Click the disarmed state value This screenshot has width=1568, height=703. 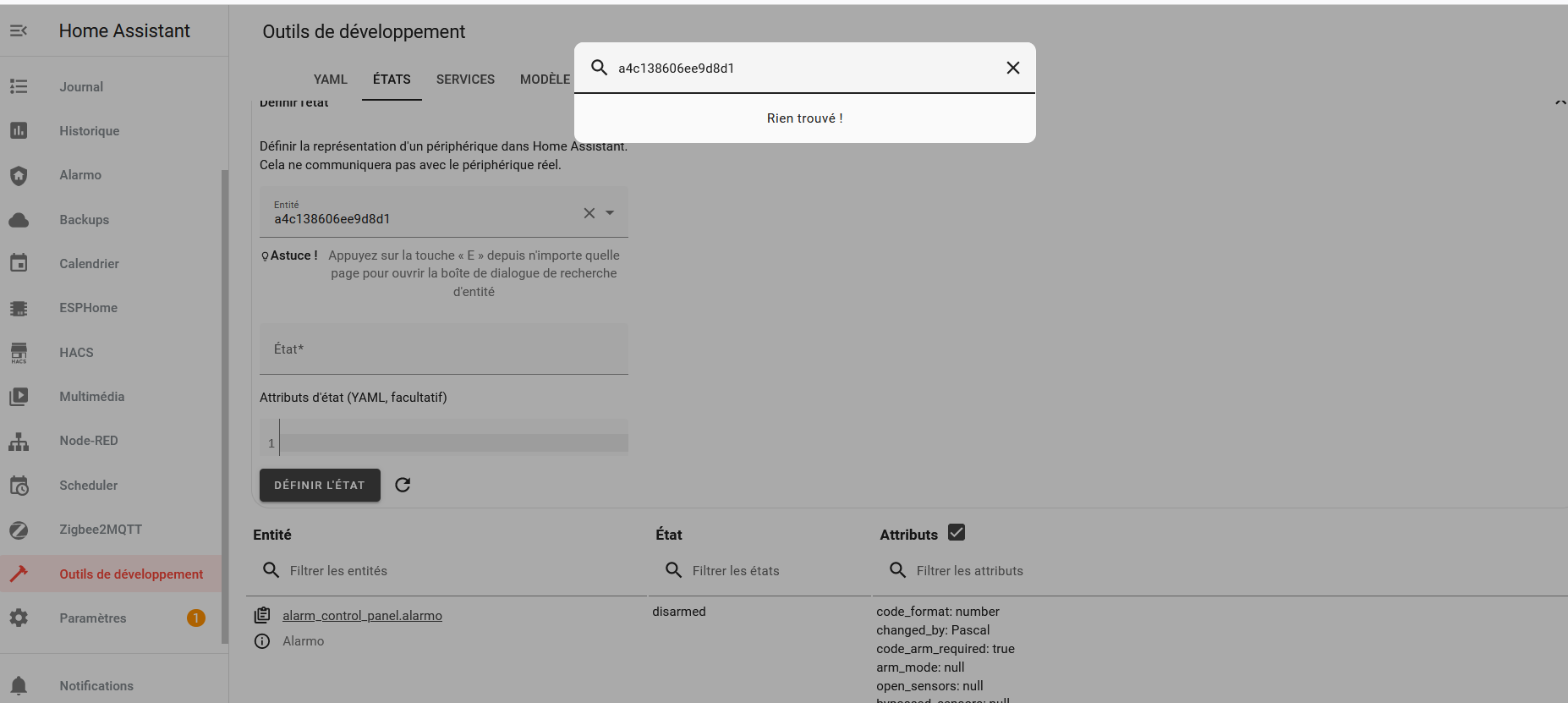678,612
